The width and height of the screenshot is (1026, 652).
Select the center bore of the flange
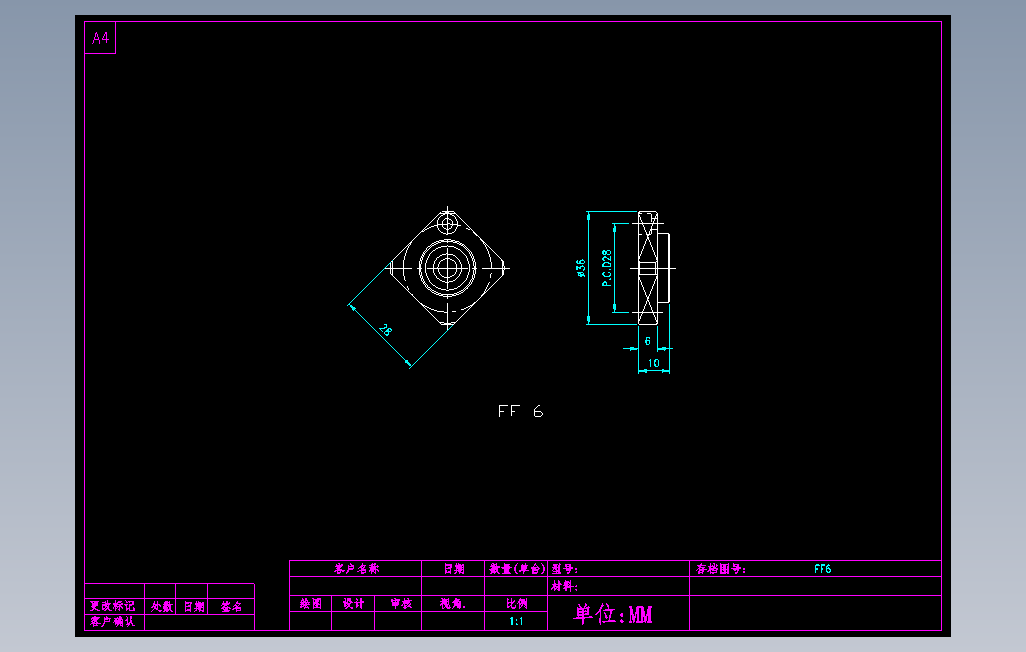click(x=448, y=267)
